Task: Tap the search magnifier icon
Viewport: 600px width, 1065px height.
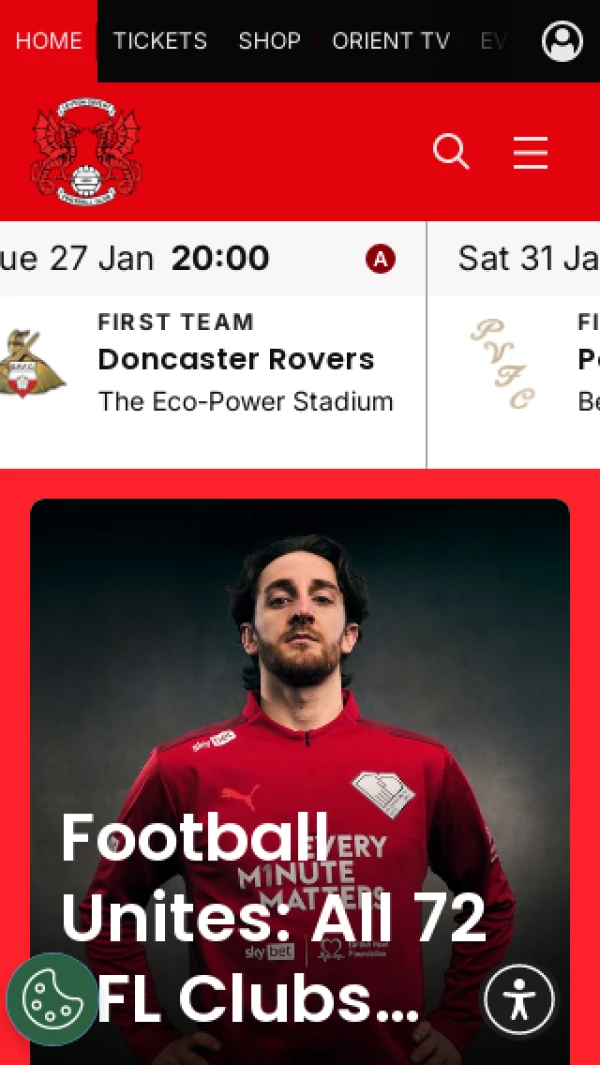Action: coord(451,151)
